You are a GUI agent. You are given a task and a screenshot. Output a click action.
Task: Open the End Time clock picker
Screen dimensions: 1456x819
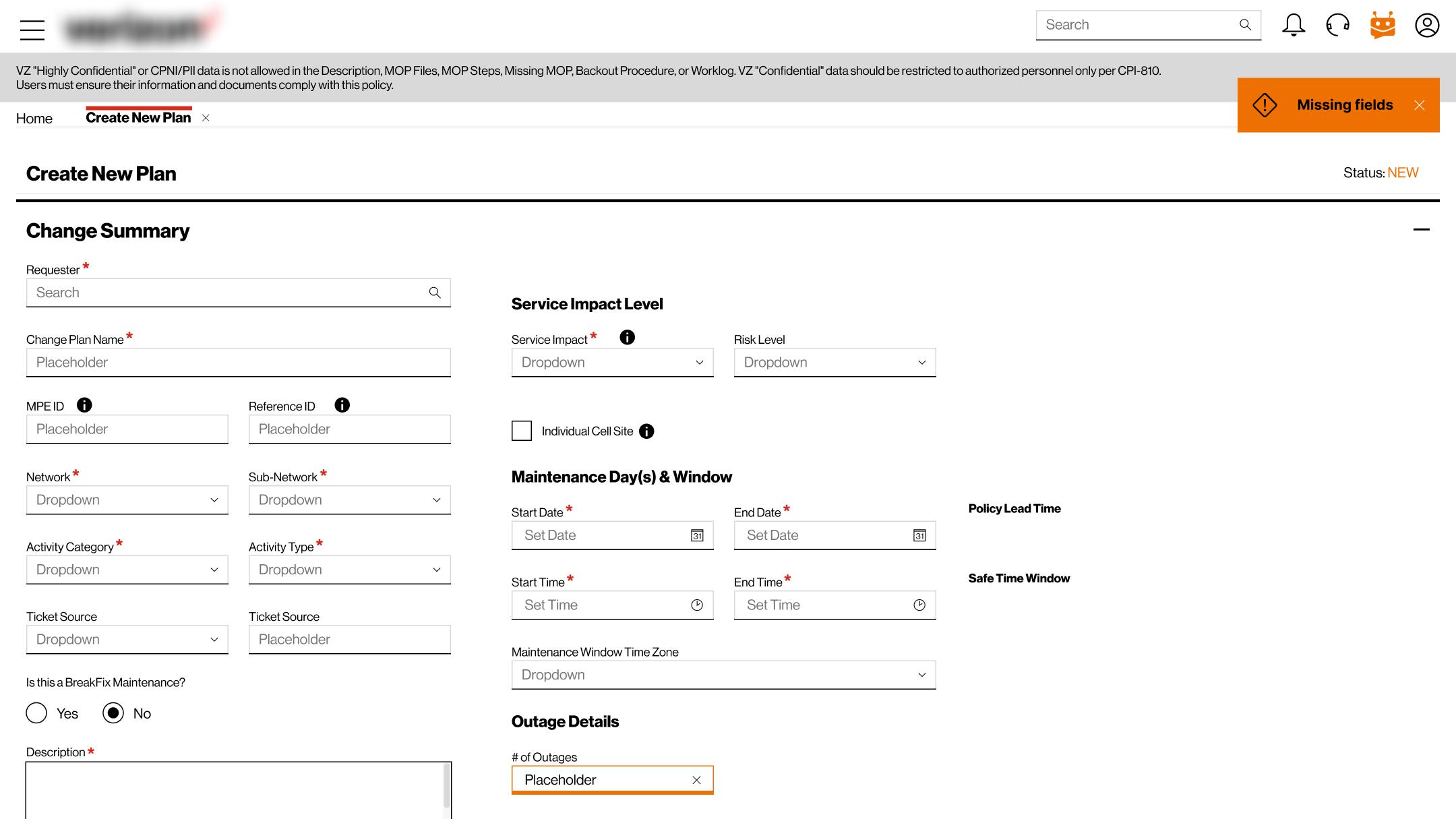(919, 605)
